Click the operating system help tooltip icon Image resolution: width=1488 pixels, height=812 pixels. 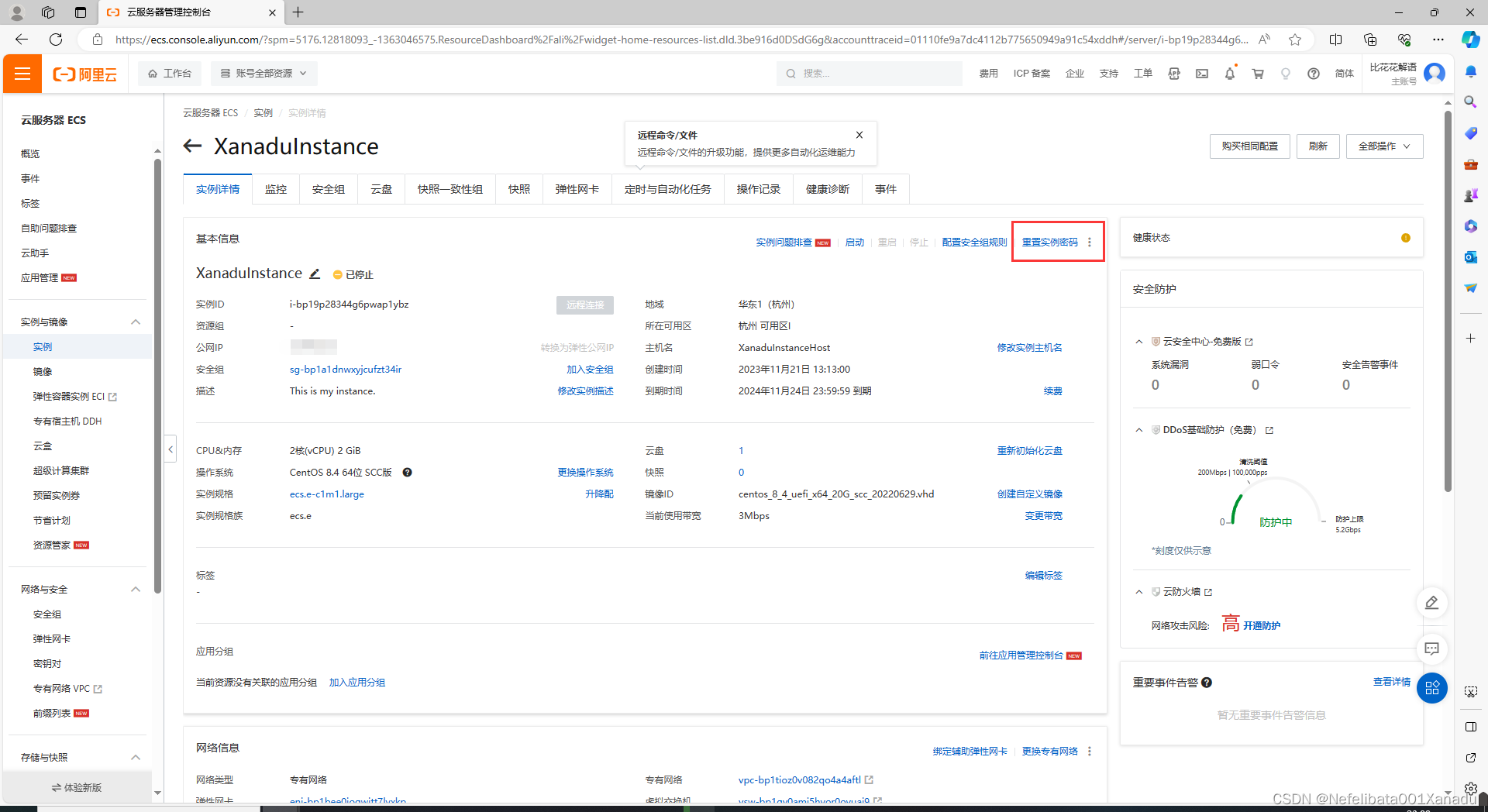(x=407, y=473)
